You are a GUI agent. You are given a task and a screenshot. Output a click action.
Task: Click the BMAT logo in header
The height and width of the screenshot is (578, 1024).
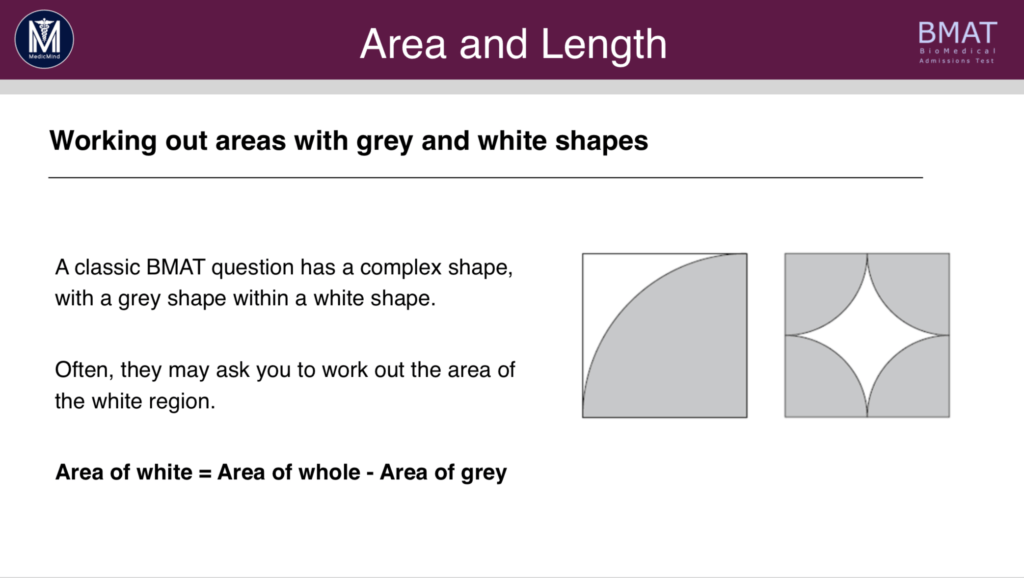(957, 42)
